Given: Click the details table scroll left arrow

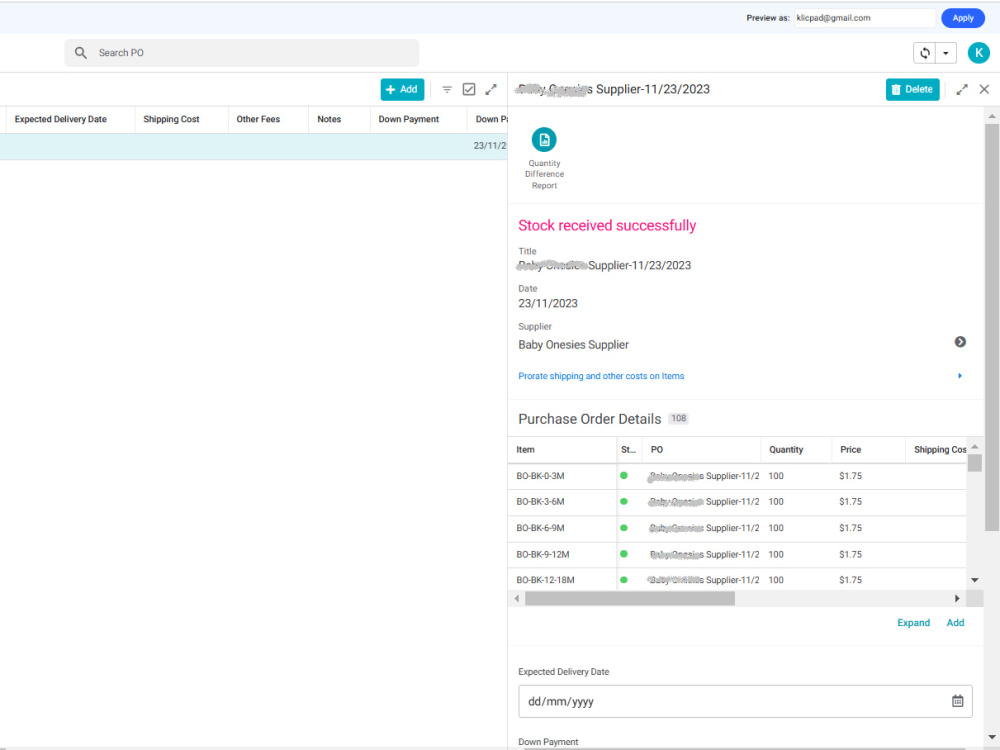Looking at the screenshot, I should pyautogui.click(x=517, y=598).
